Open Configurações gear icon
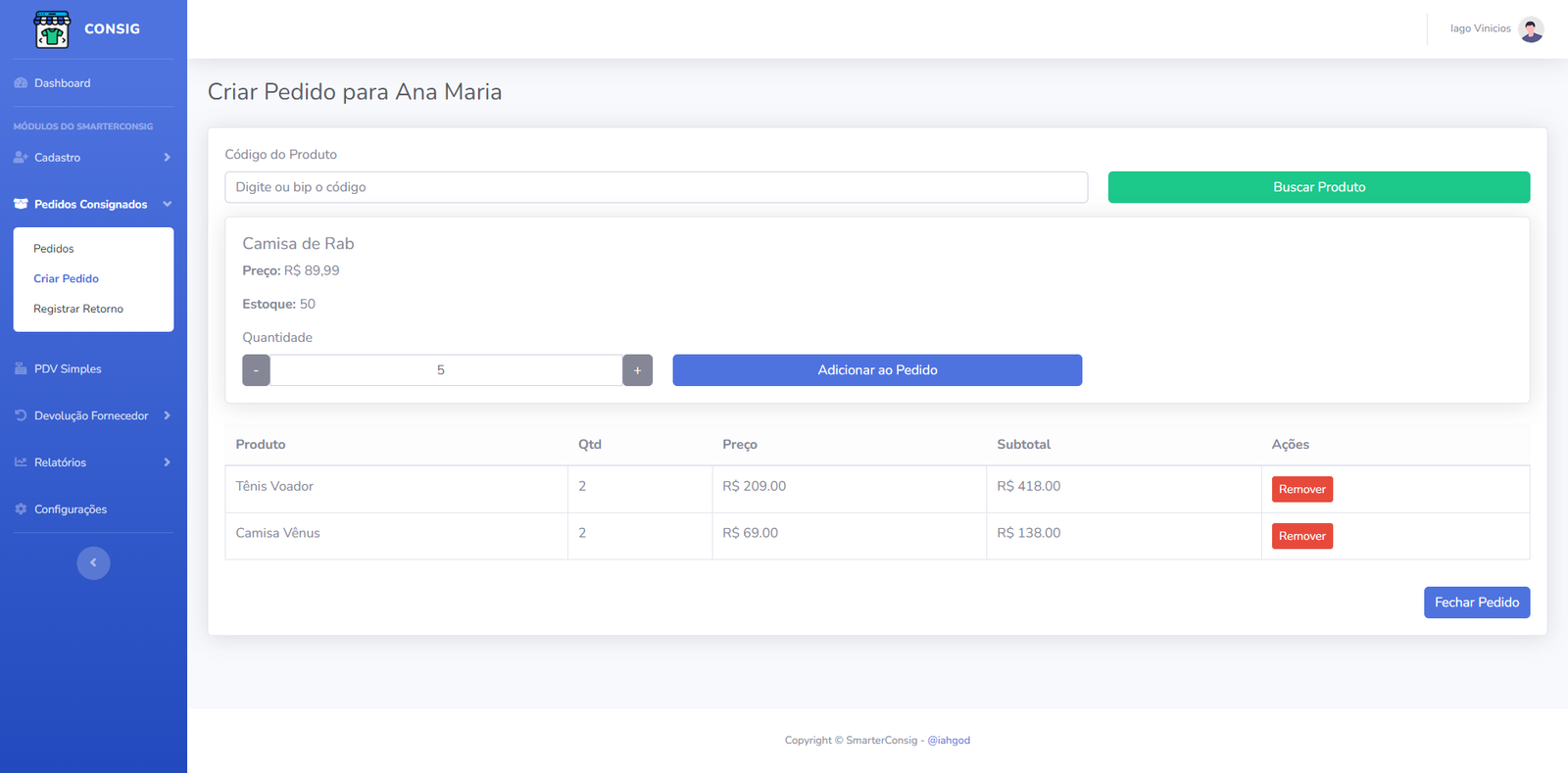Screen dimensions: 1568x773 (21, 509)
